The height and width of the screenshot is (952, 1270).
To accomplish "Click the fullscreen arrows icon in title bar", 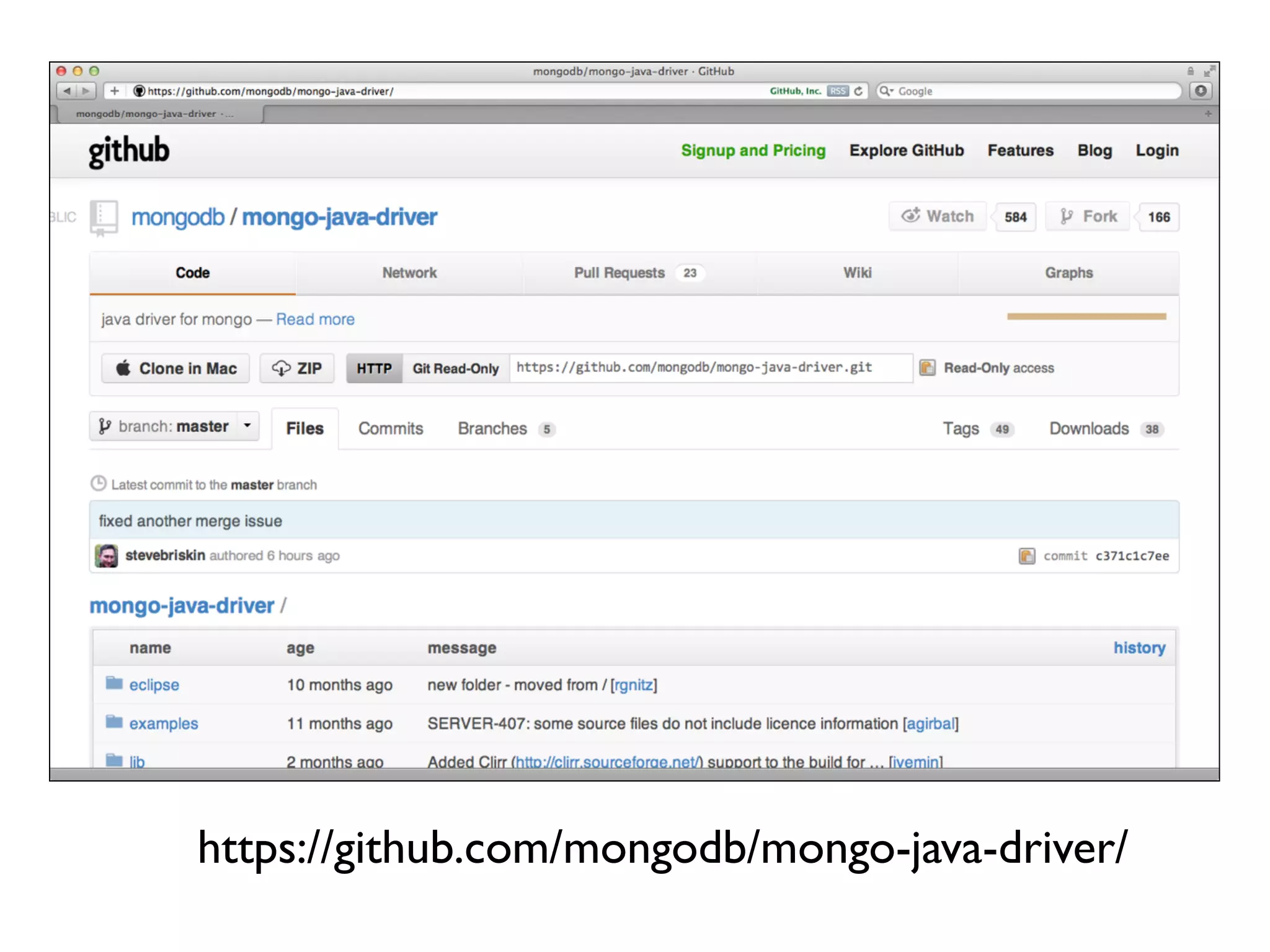I will click(1209, 72).
